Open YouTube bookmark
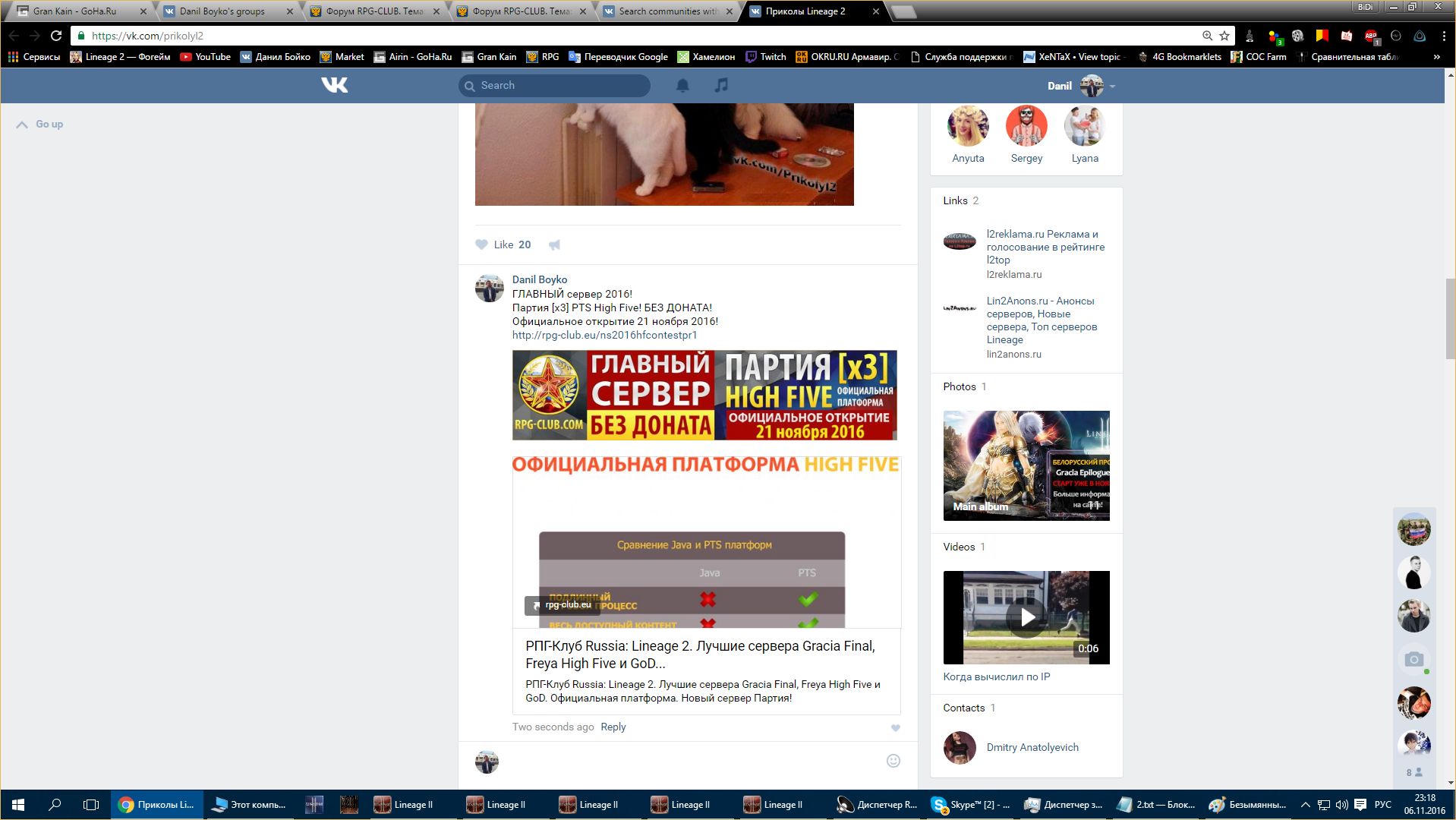The width and height of the screenshot is (1456, 820). 206,57
